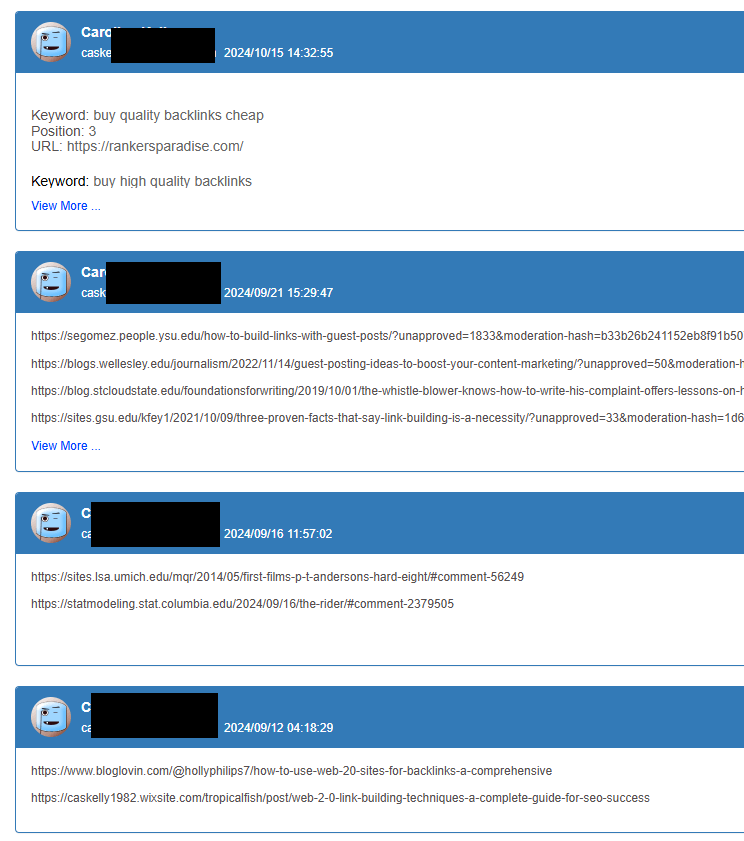Click the sites.lsa.umich.edu comment URL

[x=277, y=577]
